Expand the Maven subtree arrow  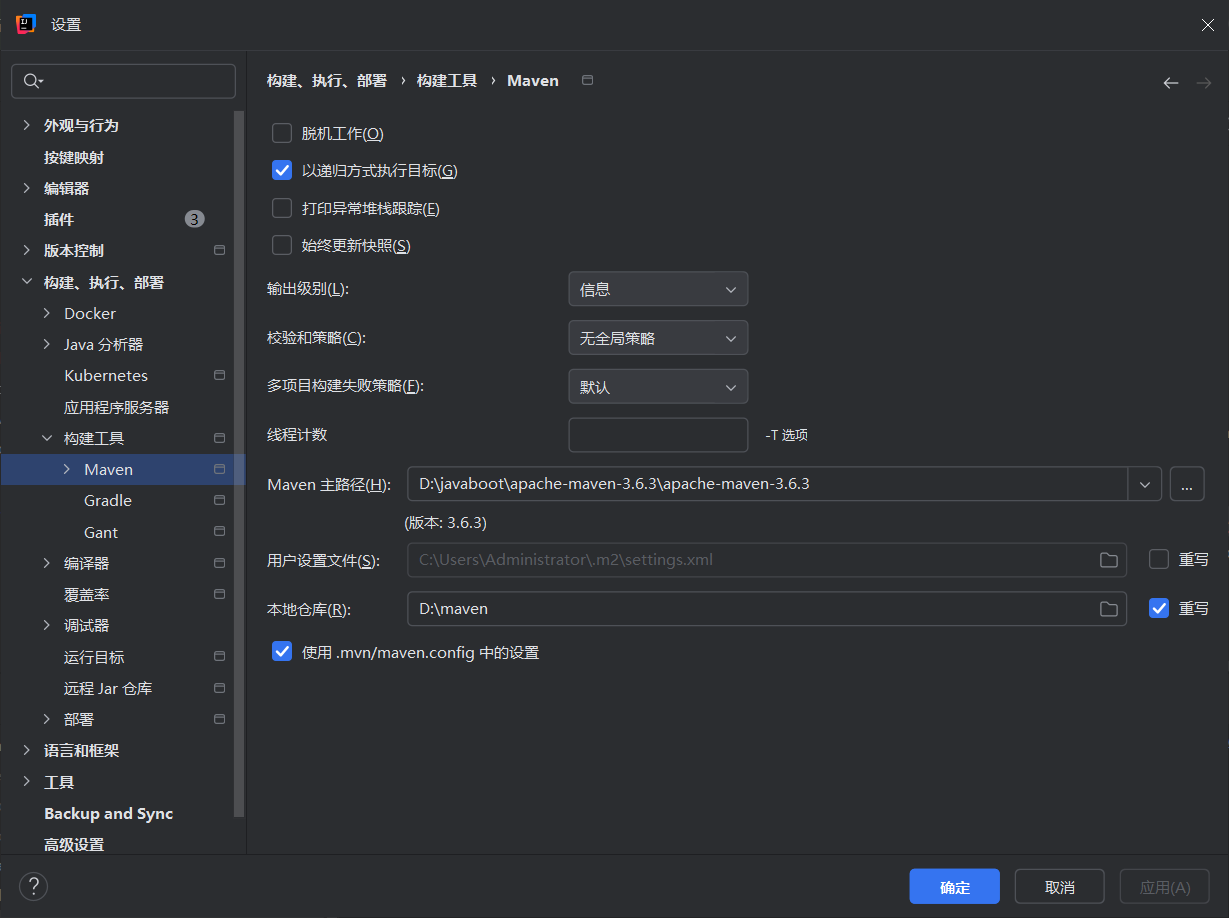[x=67, y=469]
